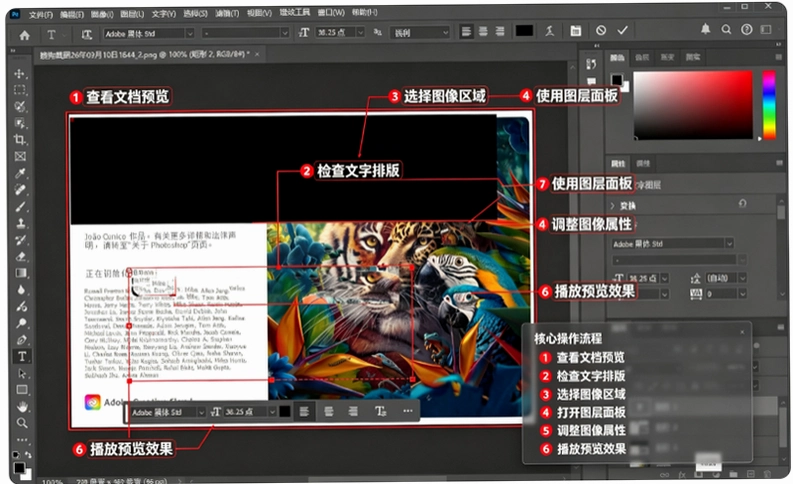Select the Rectangle shape tool
Screen dimensions: 793x484
coord(22,390)
